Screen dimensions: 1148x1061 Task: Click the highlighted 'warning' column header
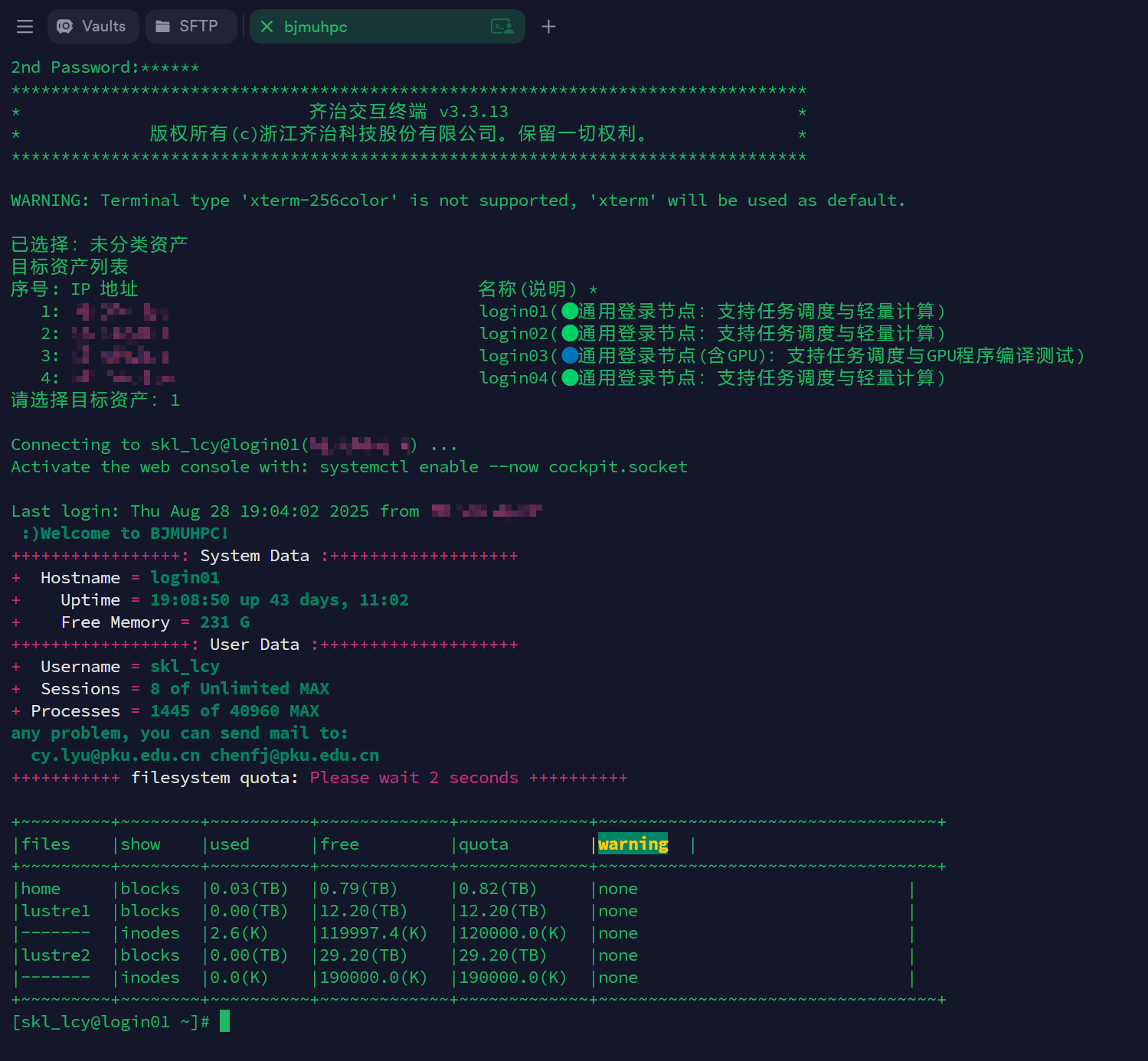pos(633,844)
